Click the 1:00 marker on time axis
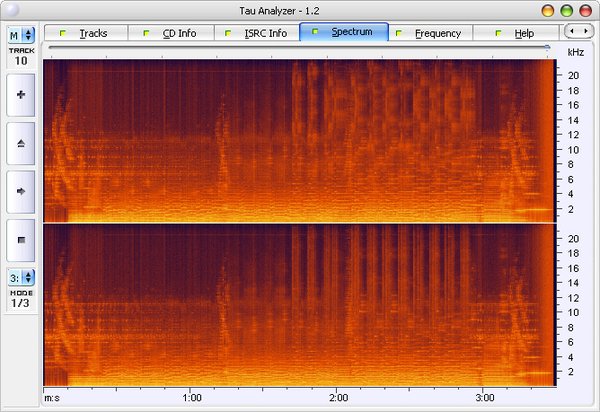The image size is (600, 412). (192, 398)
